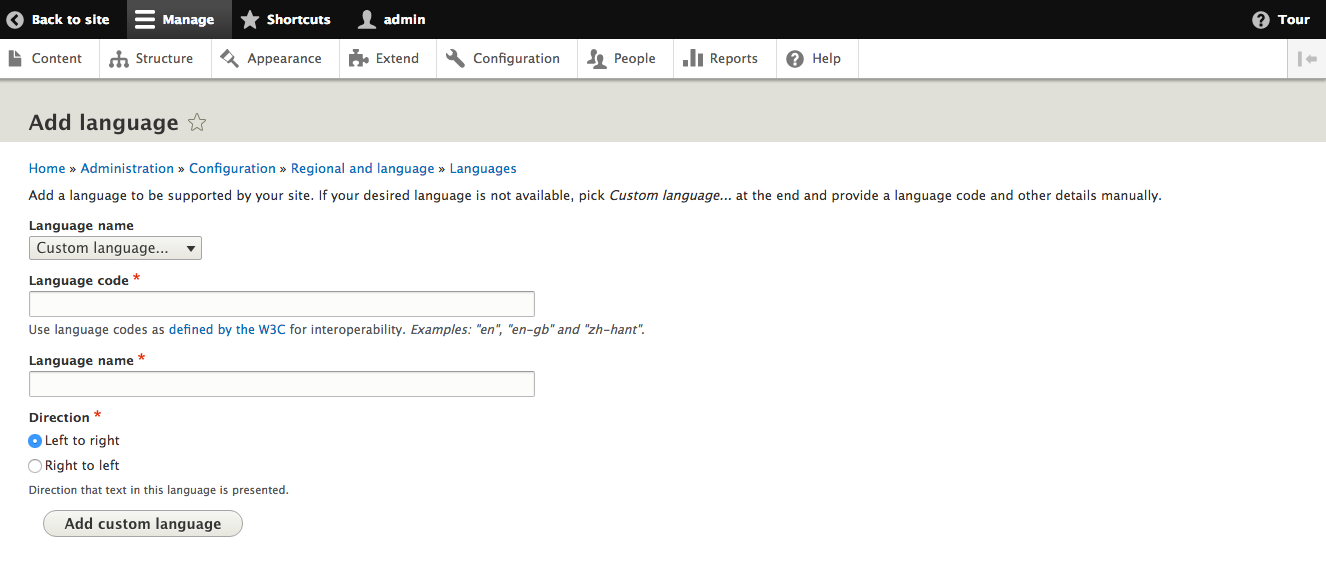Follow the 'defined by the W3C' link
The width and height of the screenshot is (1326, 561).
click(x=227, y=329)
